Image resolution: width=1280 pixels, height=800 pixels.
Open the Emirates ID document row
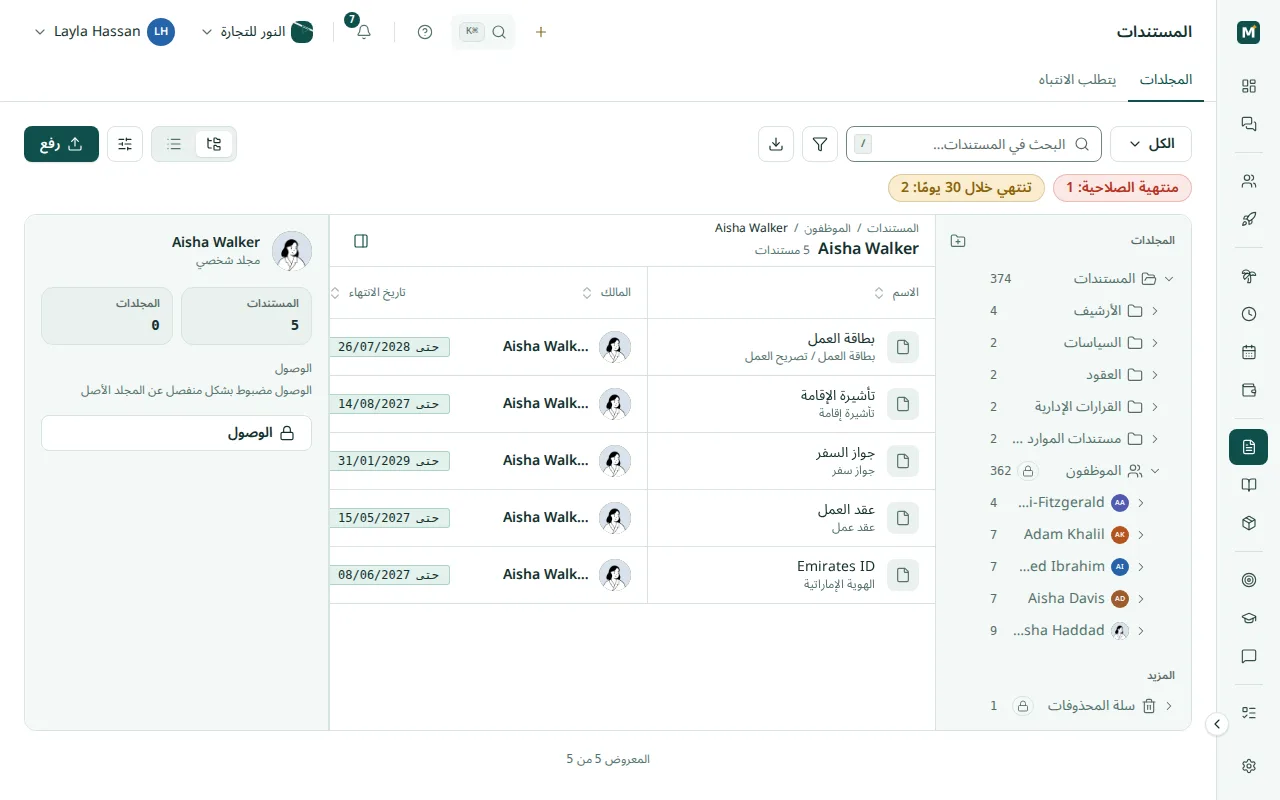[633, 575]
